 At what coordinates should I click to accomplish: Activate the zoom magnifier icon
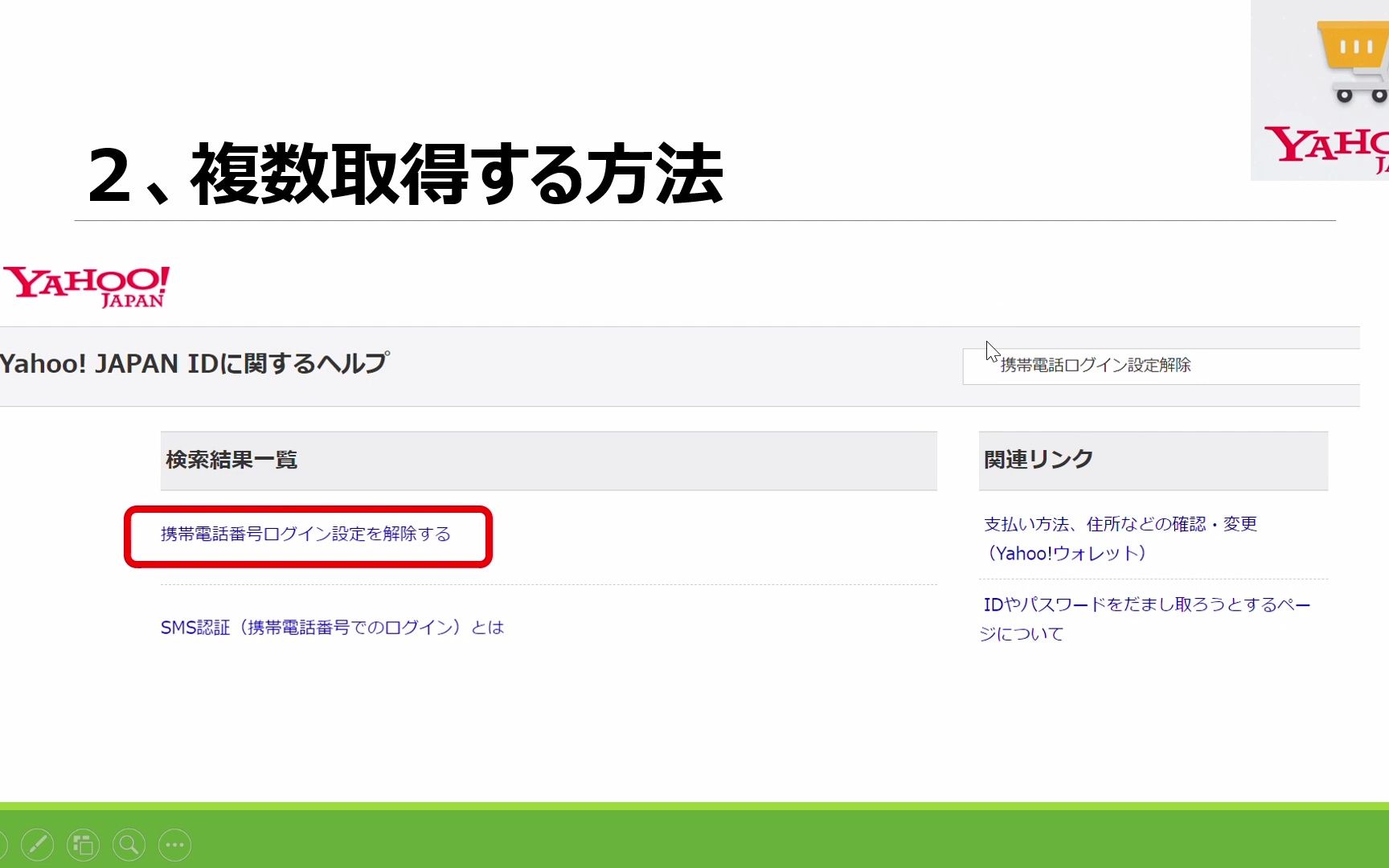tap(129, 845)
